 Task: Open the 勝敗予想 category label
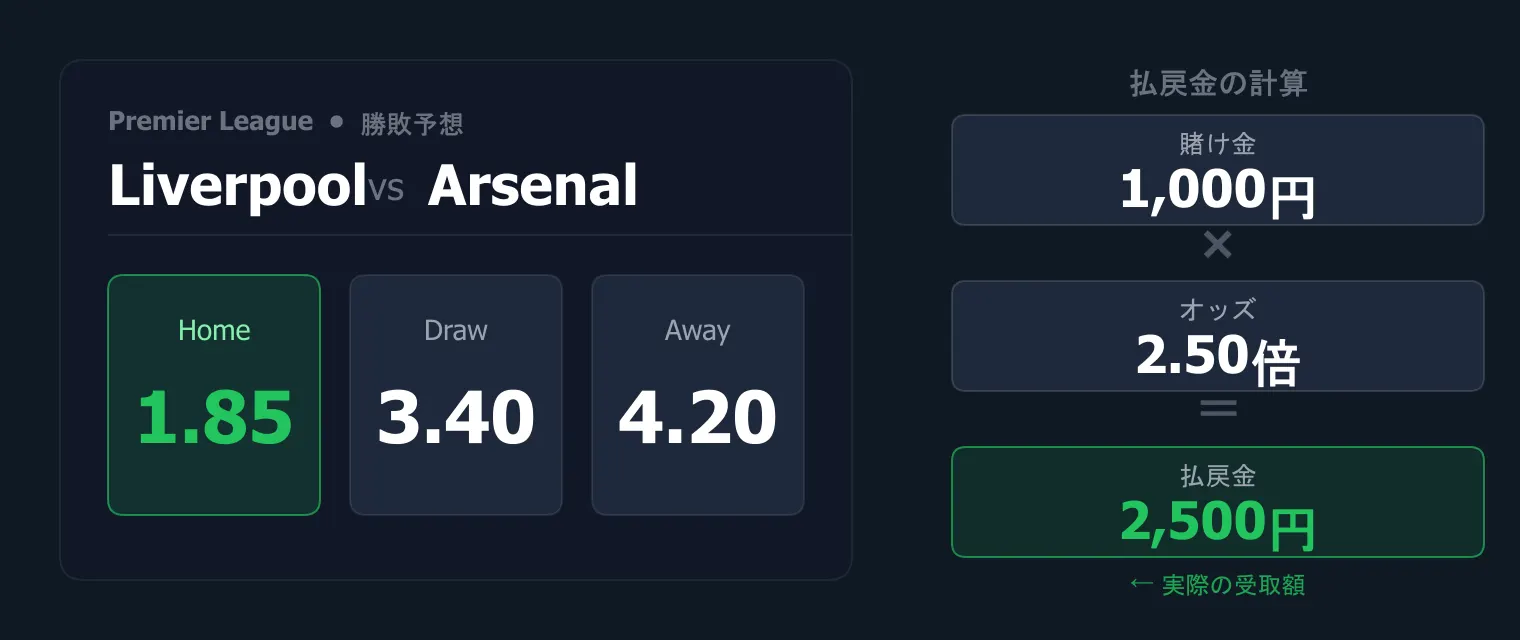pyautogui.click(x=412, y=124)
